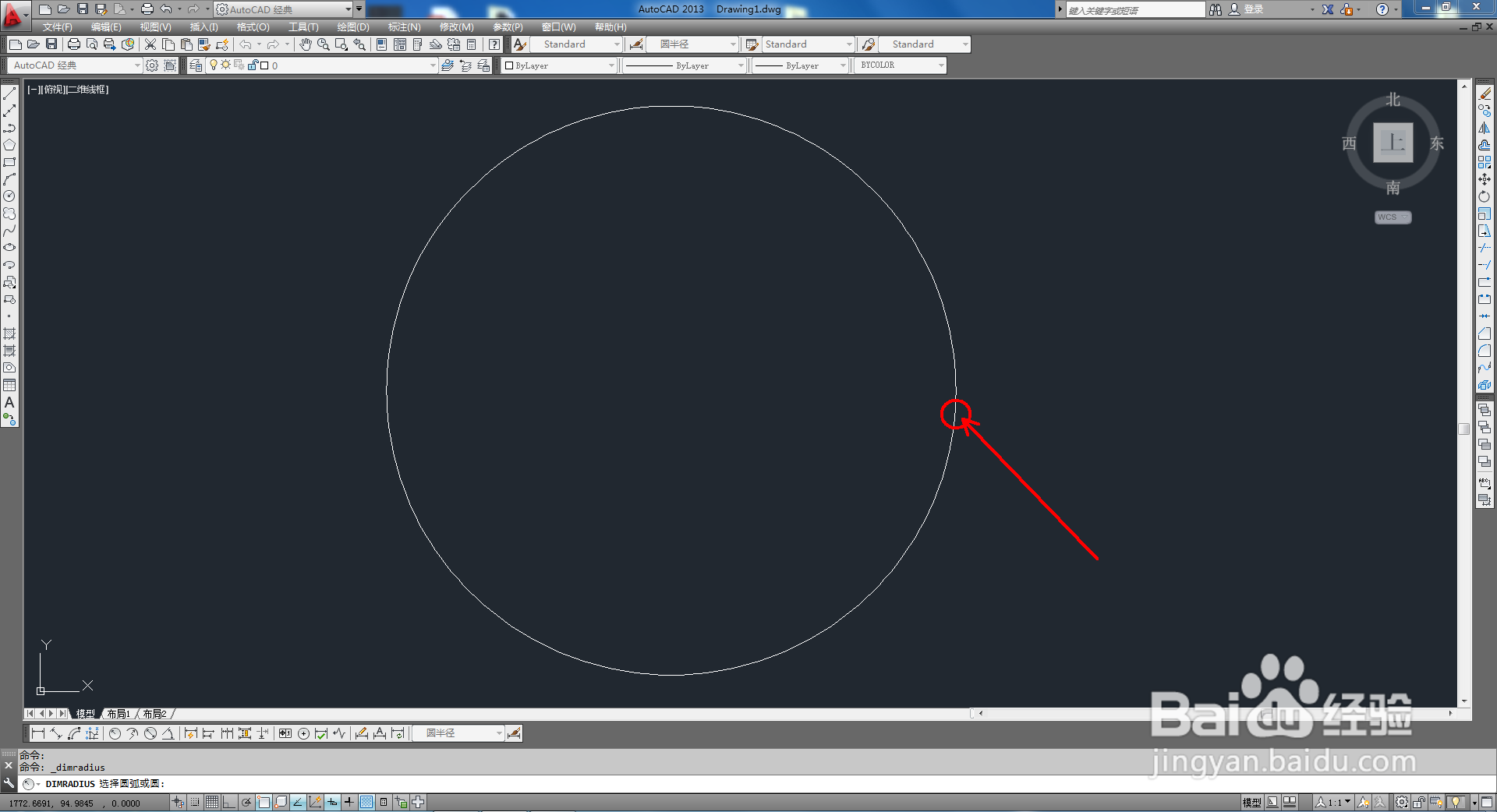Pick the Diameter dimension tool
The width and height of the screenshot is (1497, 812).
pyautogui.click(x=150, y=733)
